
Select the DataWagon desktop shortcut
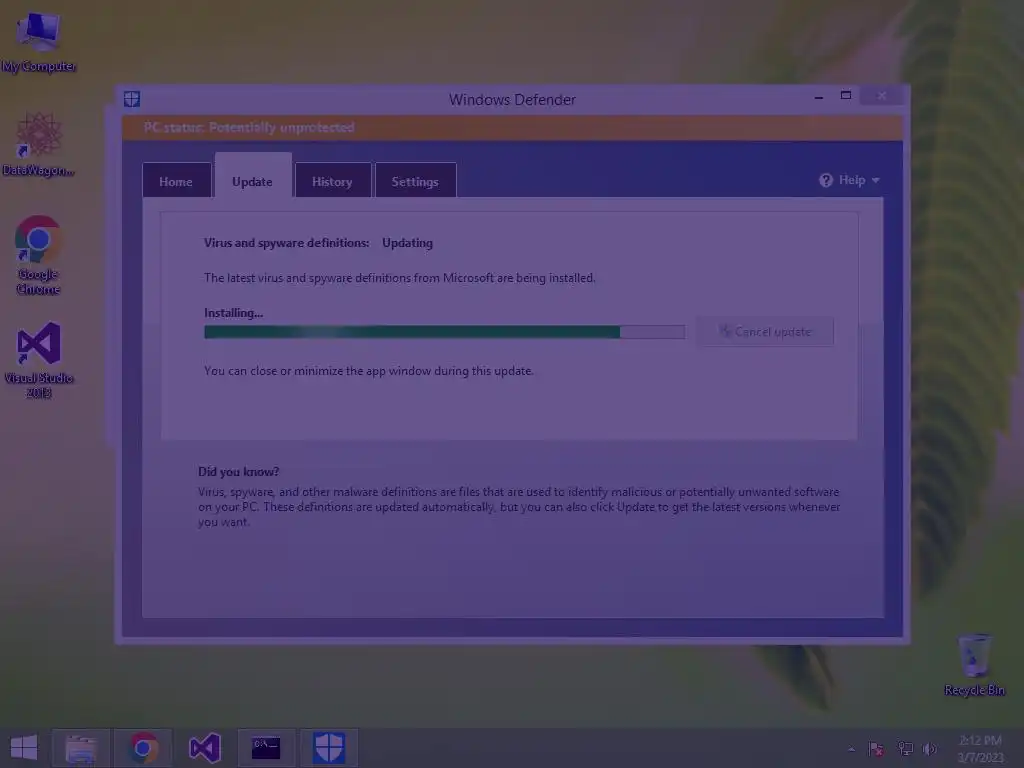point(39,144)
